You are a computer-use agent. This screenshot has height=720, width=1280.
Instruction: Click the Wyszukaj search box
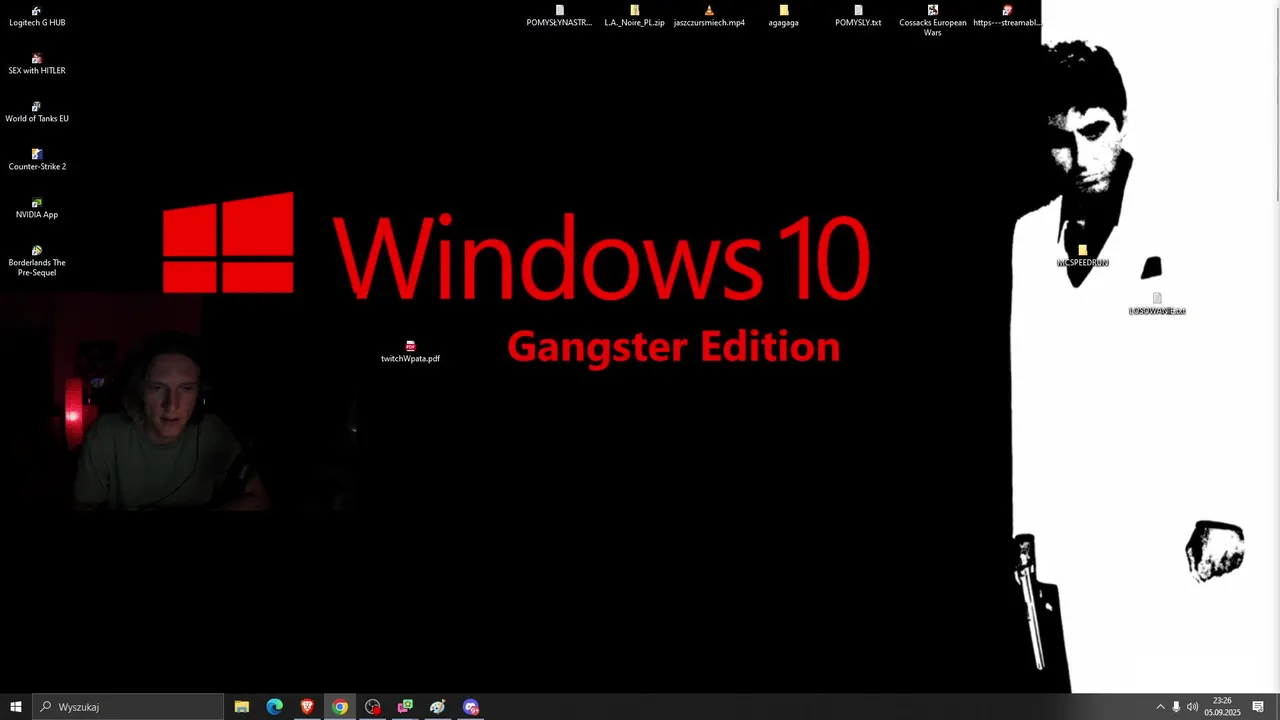tap(128, 707)
